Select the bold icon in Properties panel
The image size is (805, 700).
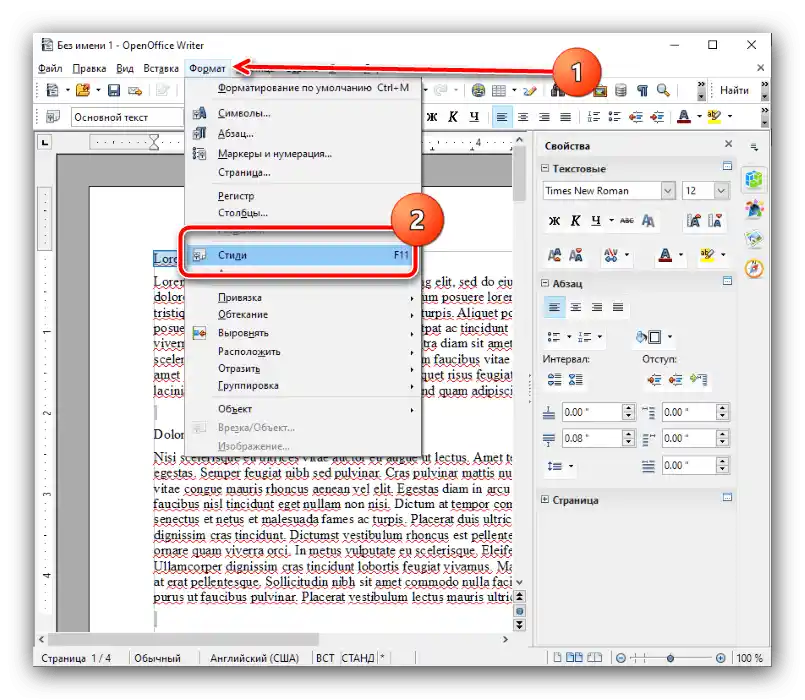(x=555, y=221)
